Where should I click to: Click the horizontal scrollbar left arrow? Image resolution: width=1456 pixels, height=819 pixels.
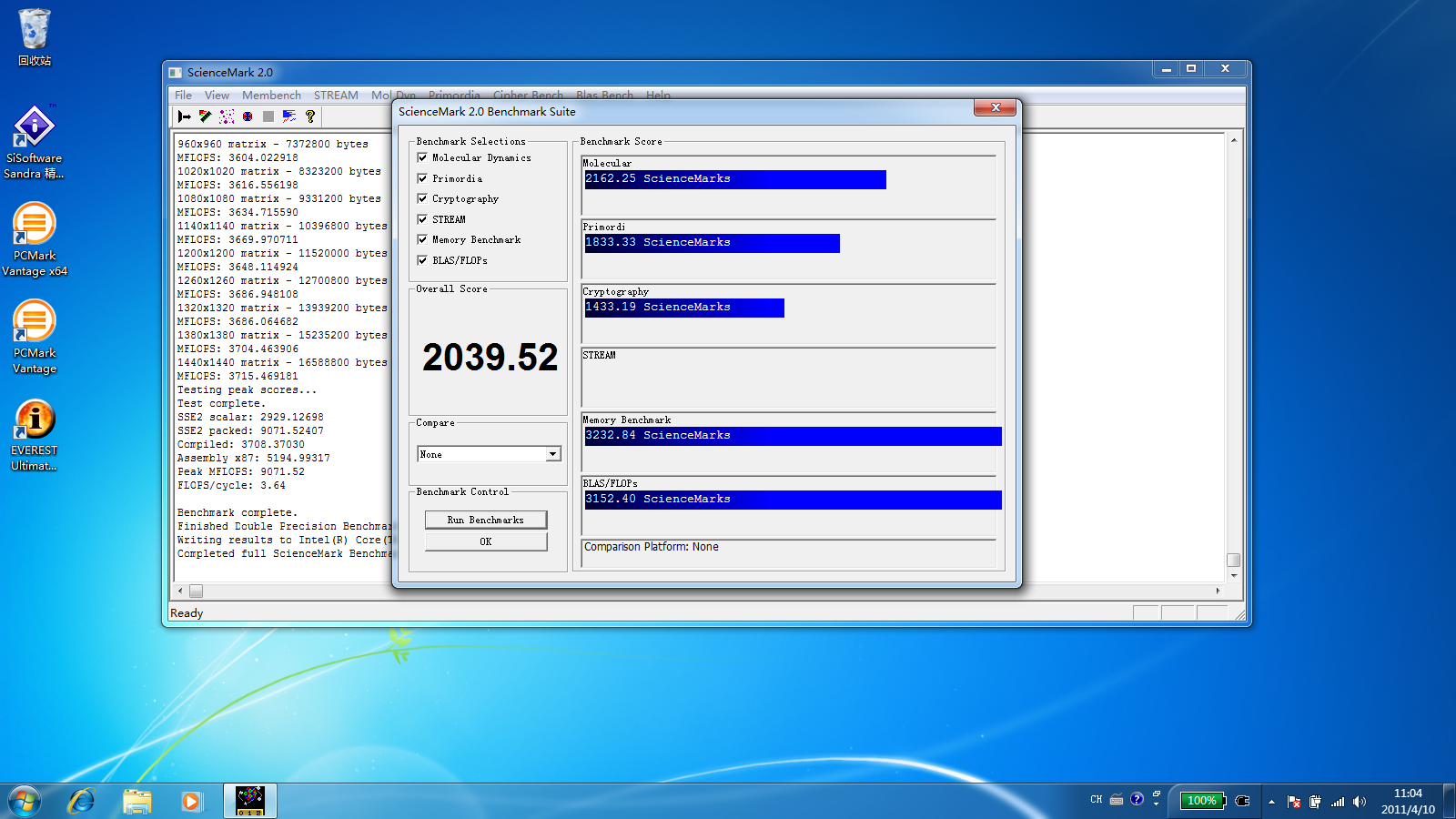[x=180, y=591]
